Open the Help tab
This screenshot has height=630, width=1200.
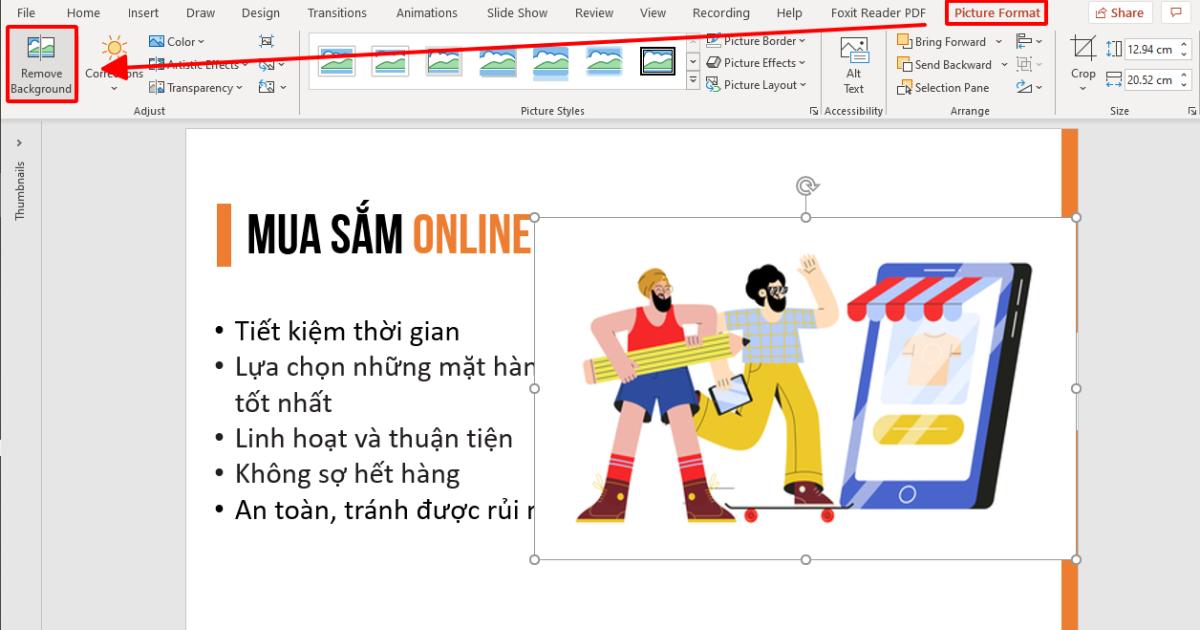pyautogui.click(x=789, y=13)
